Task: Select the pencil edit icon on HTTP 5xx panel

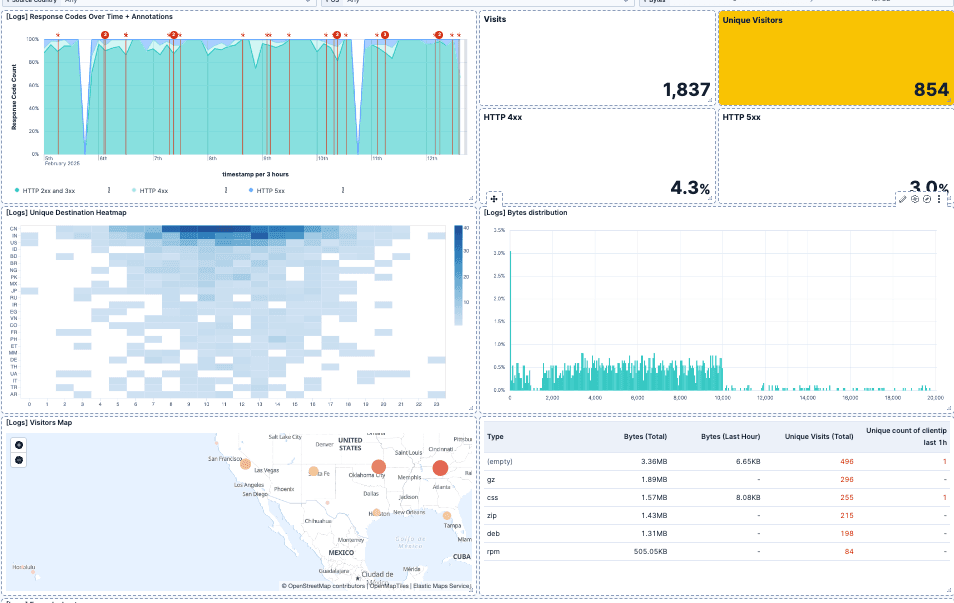Action: point(903,199)
